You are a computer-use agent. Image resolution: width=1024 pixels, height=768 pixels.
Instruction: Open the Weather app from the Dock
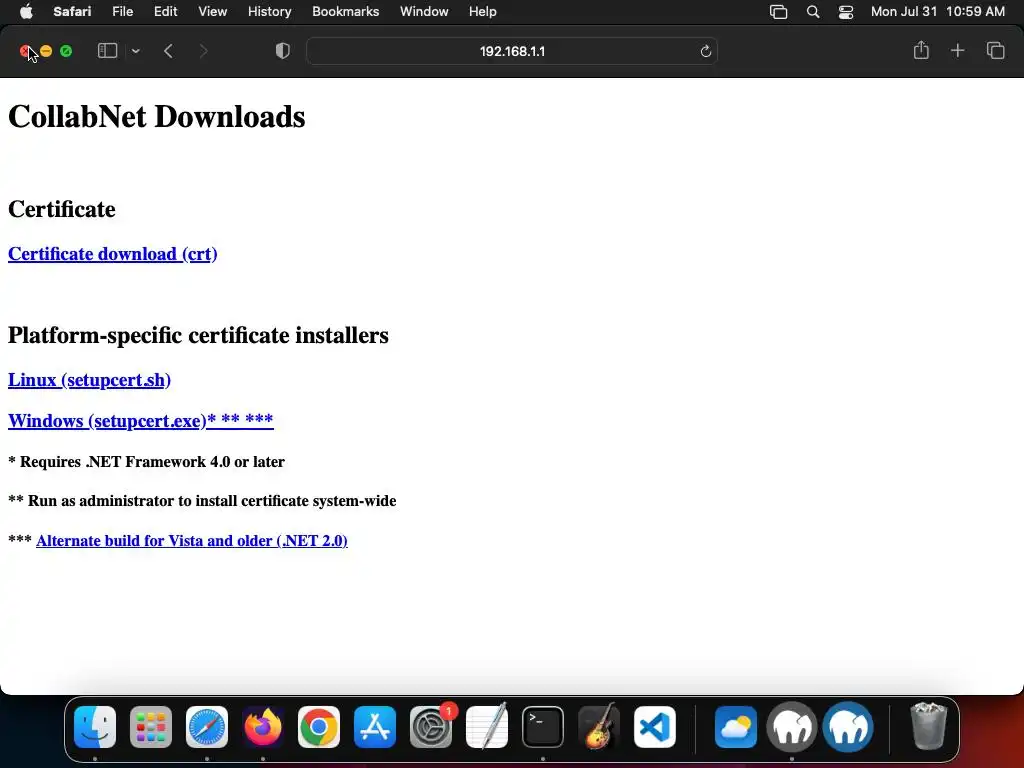(x=736, y=727)
